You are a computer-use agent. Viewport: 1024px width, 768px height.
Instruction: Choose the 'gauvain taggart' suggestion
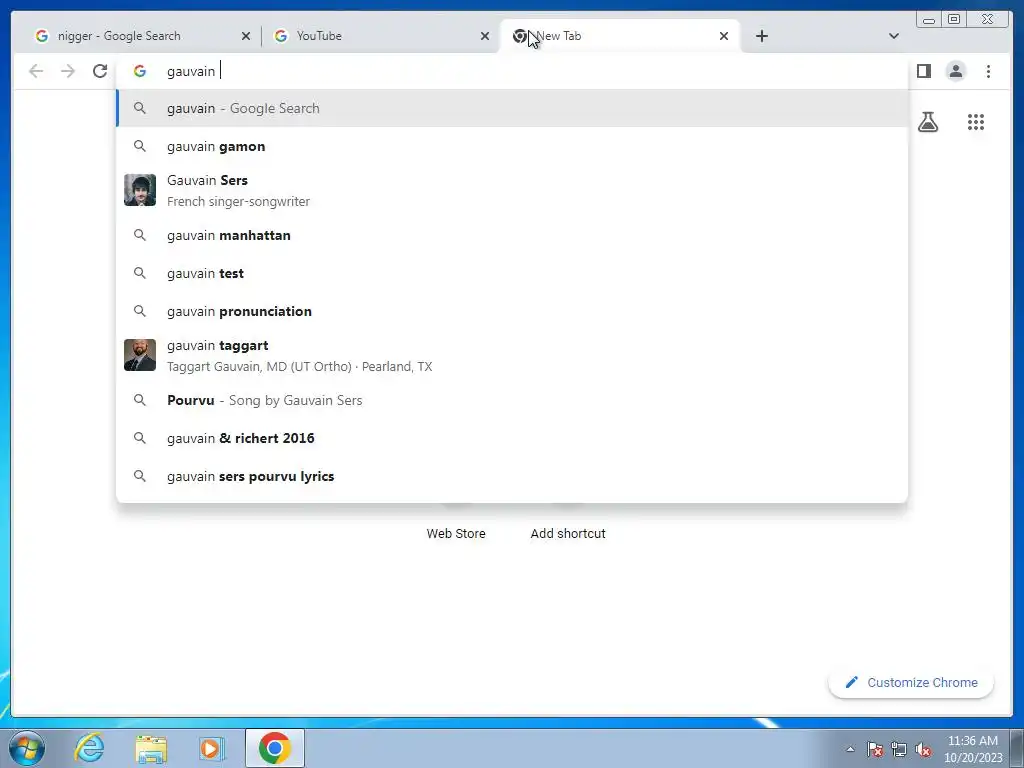click(512, 355)
